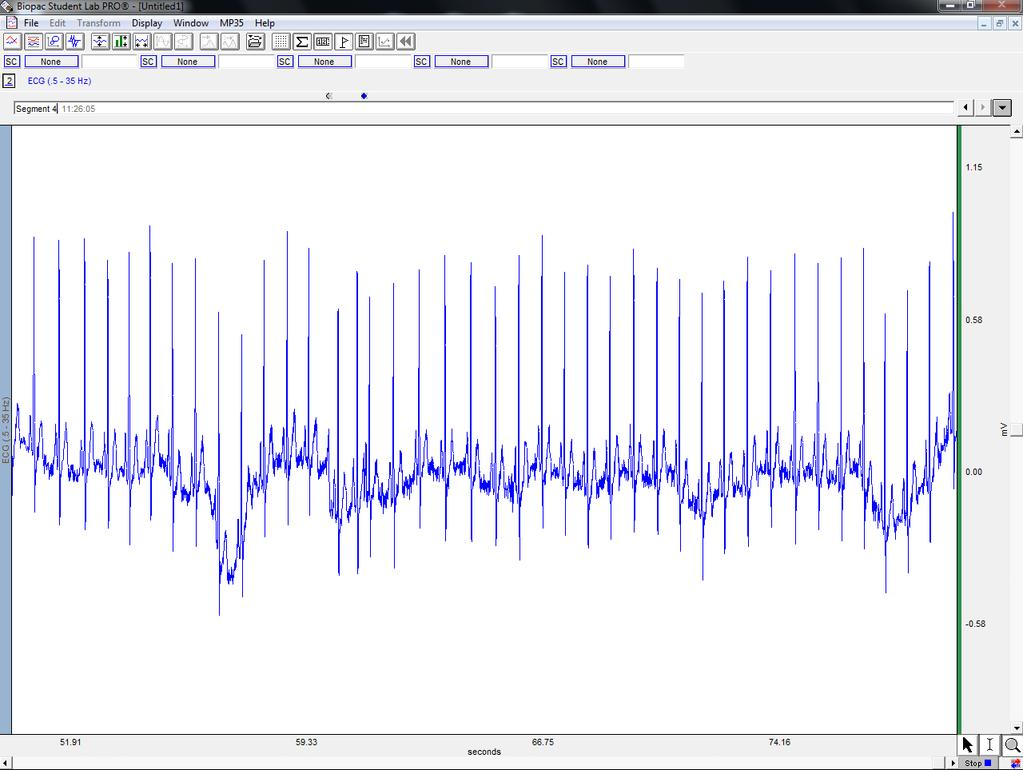This screenshot has width=1023, height=770.
Task: Click the horizontal scrollbar left arrow
Action: (5, 763)
